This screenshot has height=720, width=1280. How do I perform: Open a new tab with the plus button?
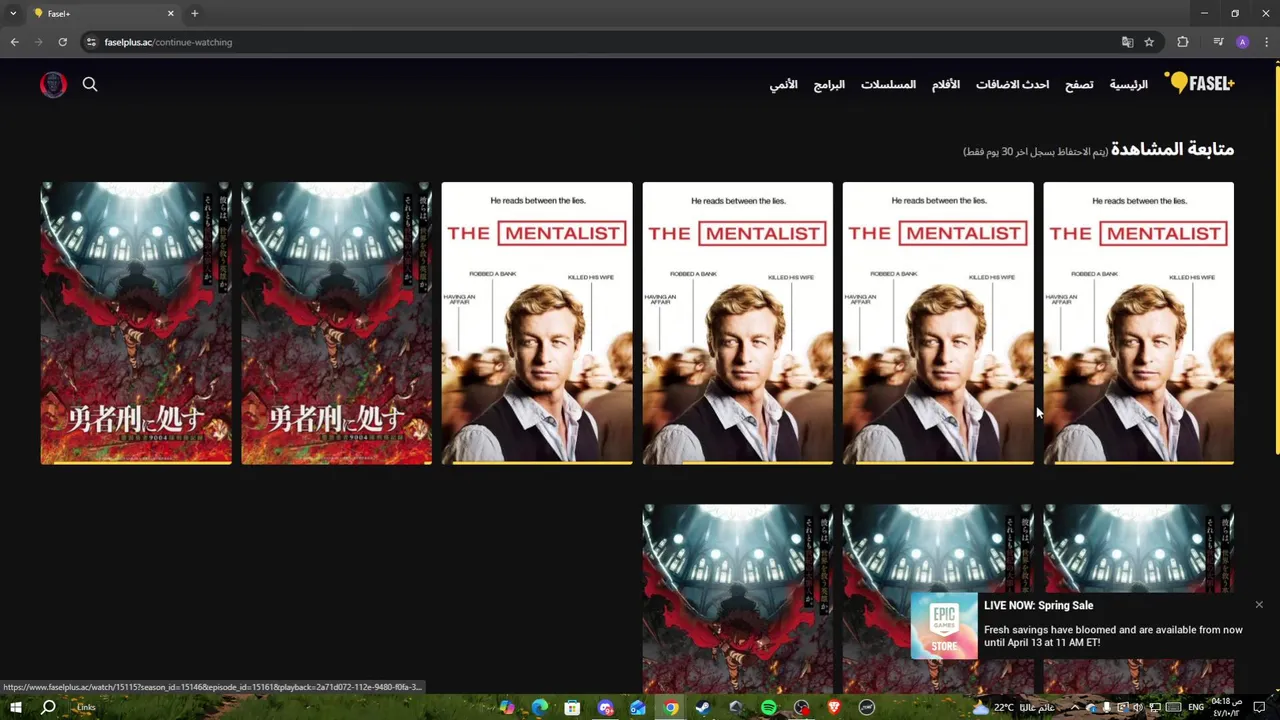(x=195, y=13)
